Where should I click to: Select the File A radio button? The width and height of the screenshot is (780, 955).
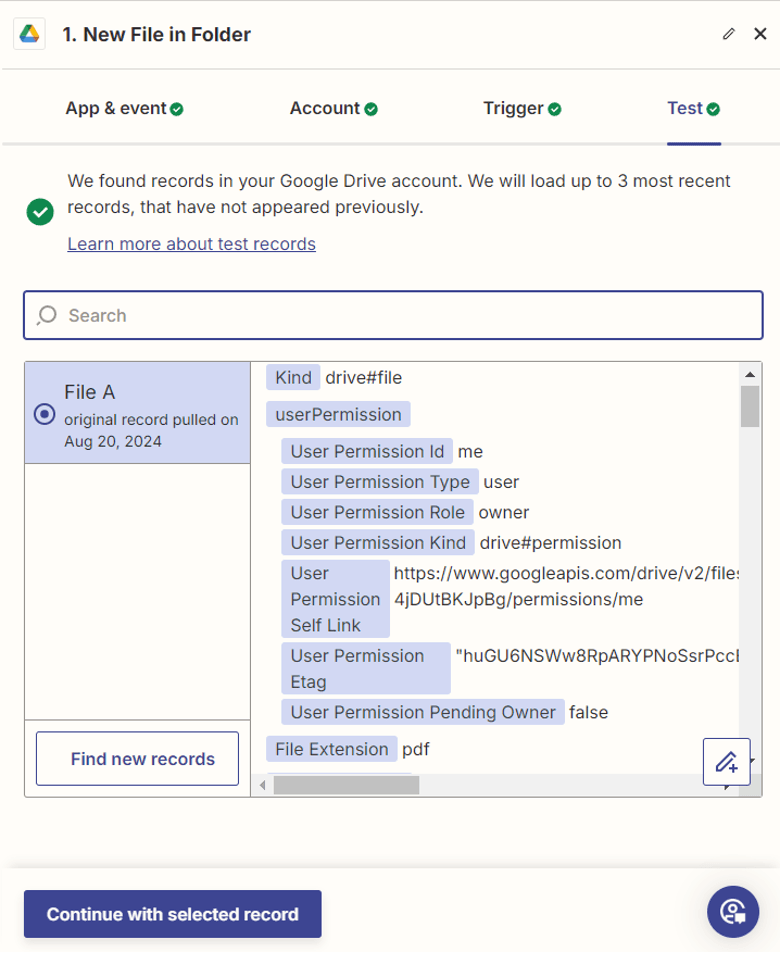click(44, 414)
